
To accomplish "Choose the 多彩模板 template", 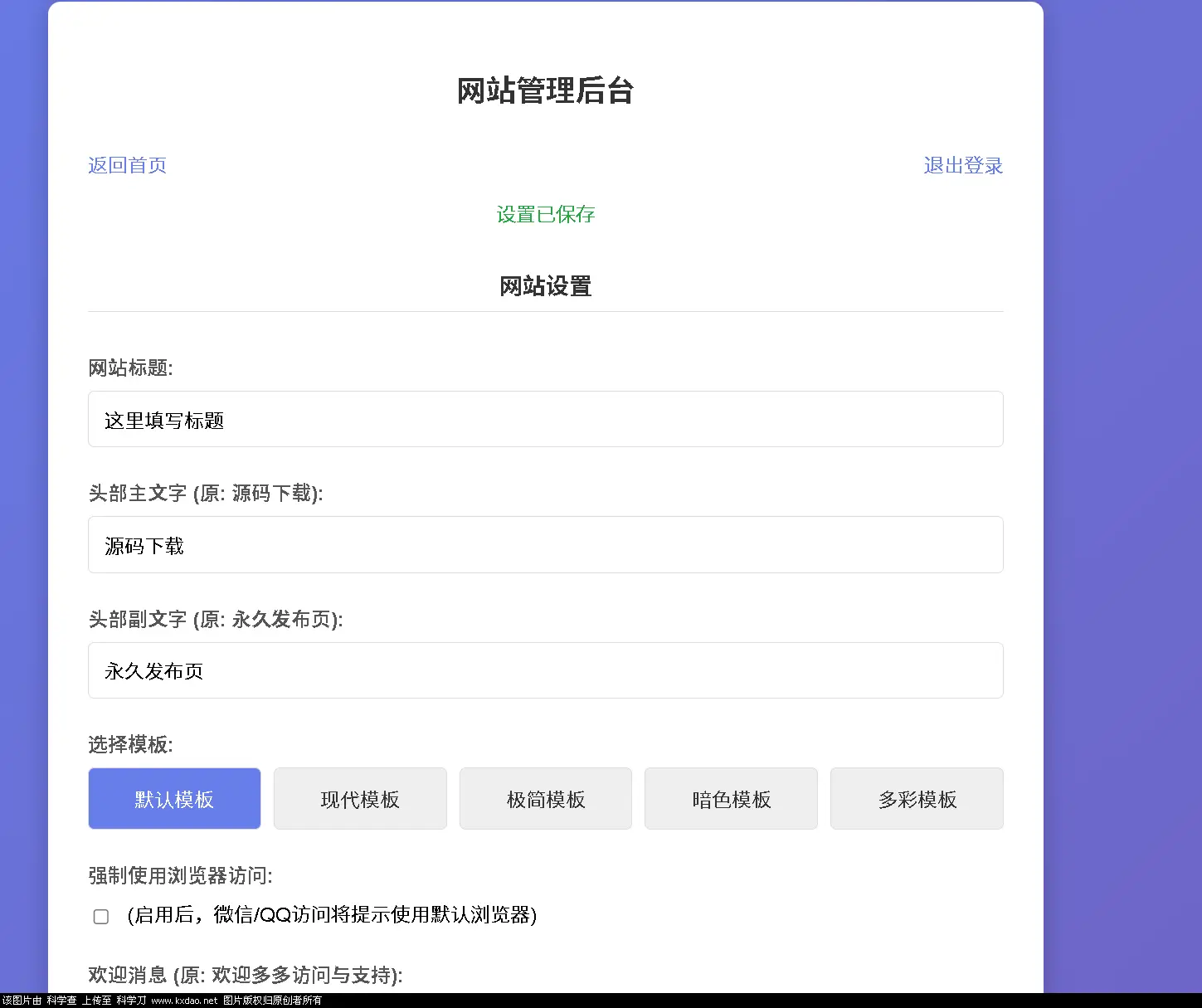I will pos(917,798).
